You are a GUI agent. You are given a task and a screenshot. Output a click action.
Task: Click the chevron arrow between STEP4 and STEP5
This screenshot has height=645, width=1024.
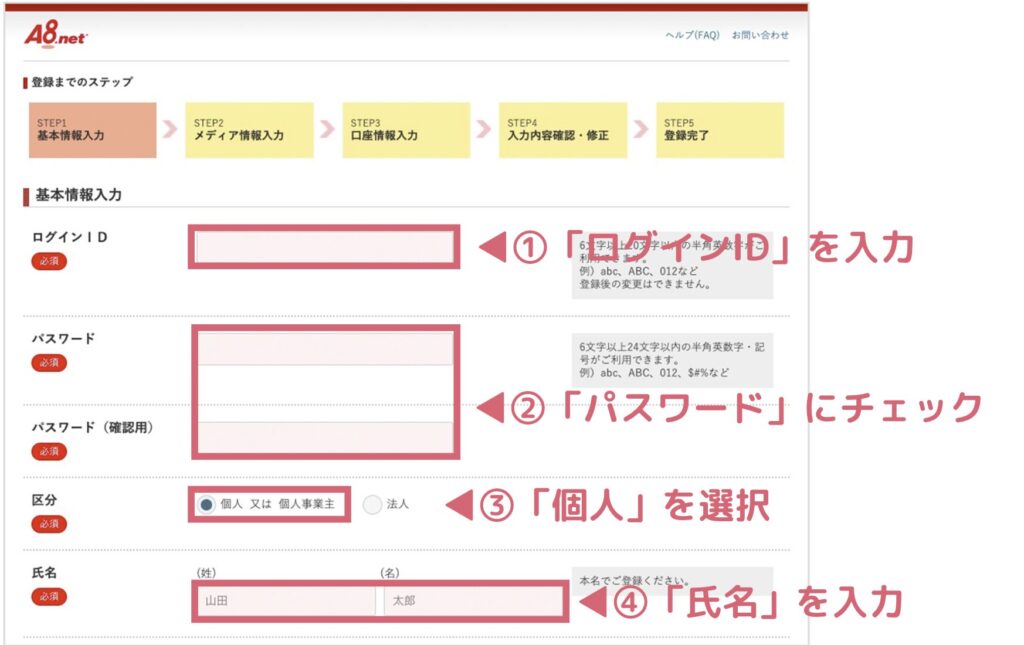pos(641,130)
